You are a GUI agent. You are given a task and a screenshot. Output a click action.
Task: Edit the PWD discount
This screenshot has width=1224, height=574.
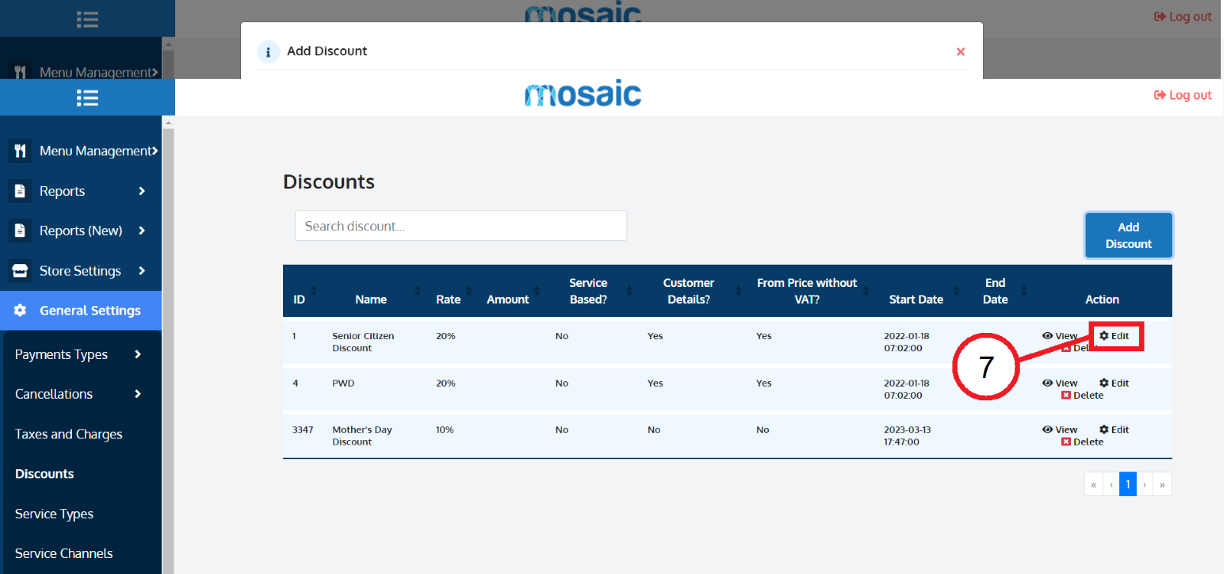(1114, 383)
